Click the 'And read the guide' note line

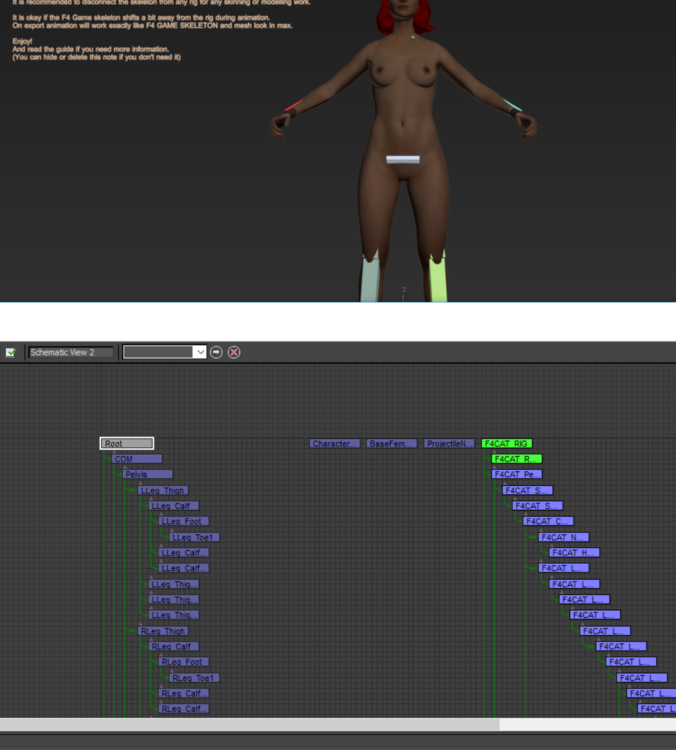coord(91,49)
